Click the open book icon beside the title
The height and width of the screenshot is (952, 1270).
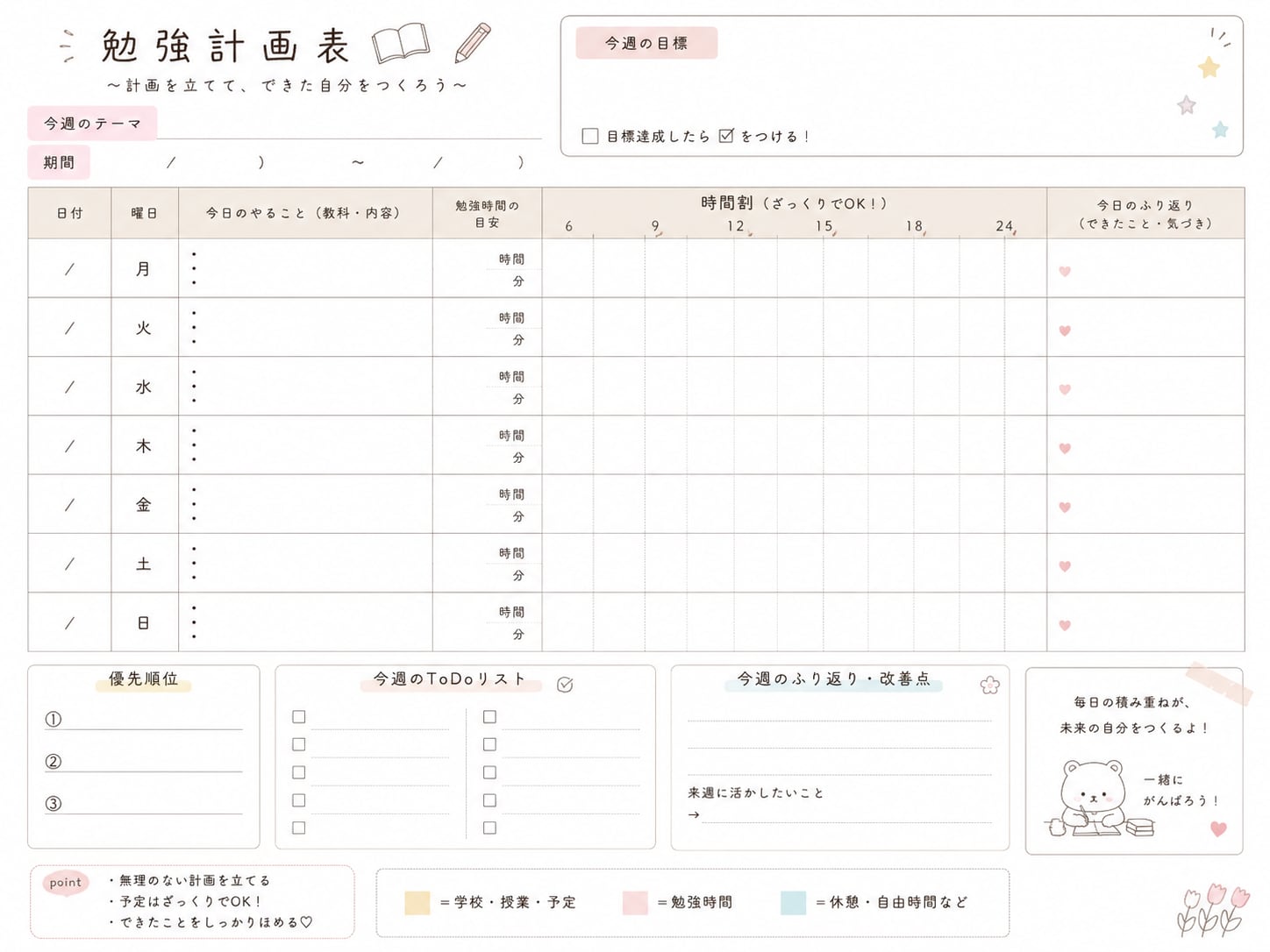(x=401, y=43)
